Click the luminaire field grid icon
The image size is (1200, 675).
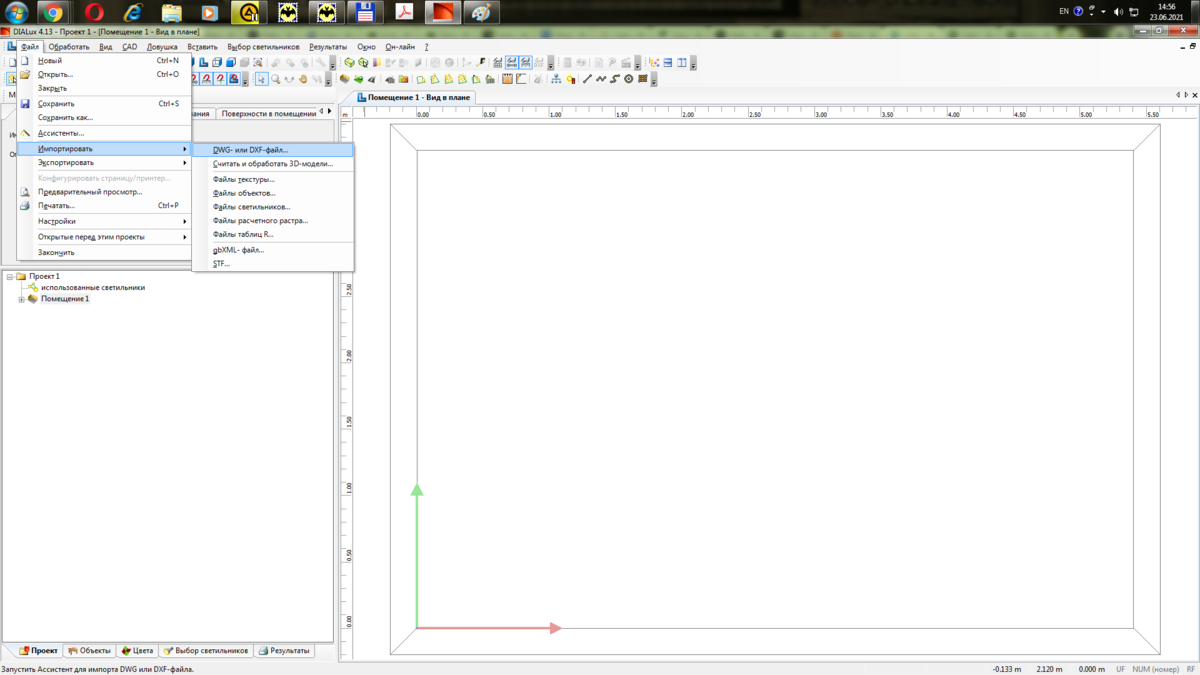[x=642, y=79]
